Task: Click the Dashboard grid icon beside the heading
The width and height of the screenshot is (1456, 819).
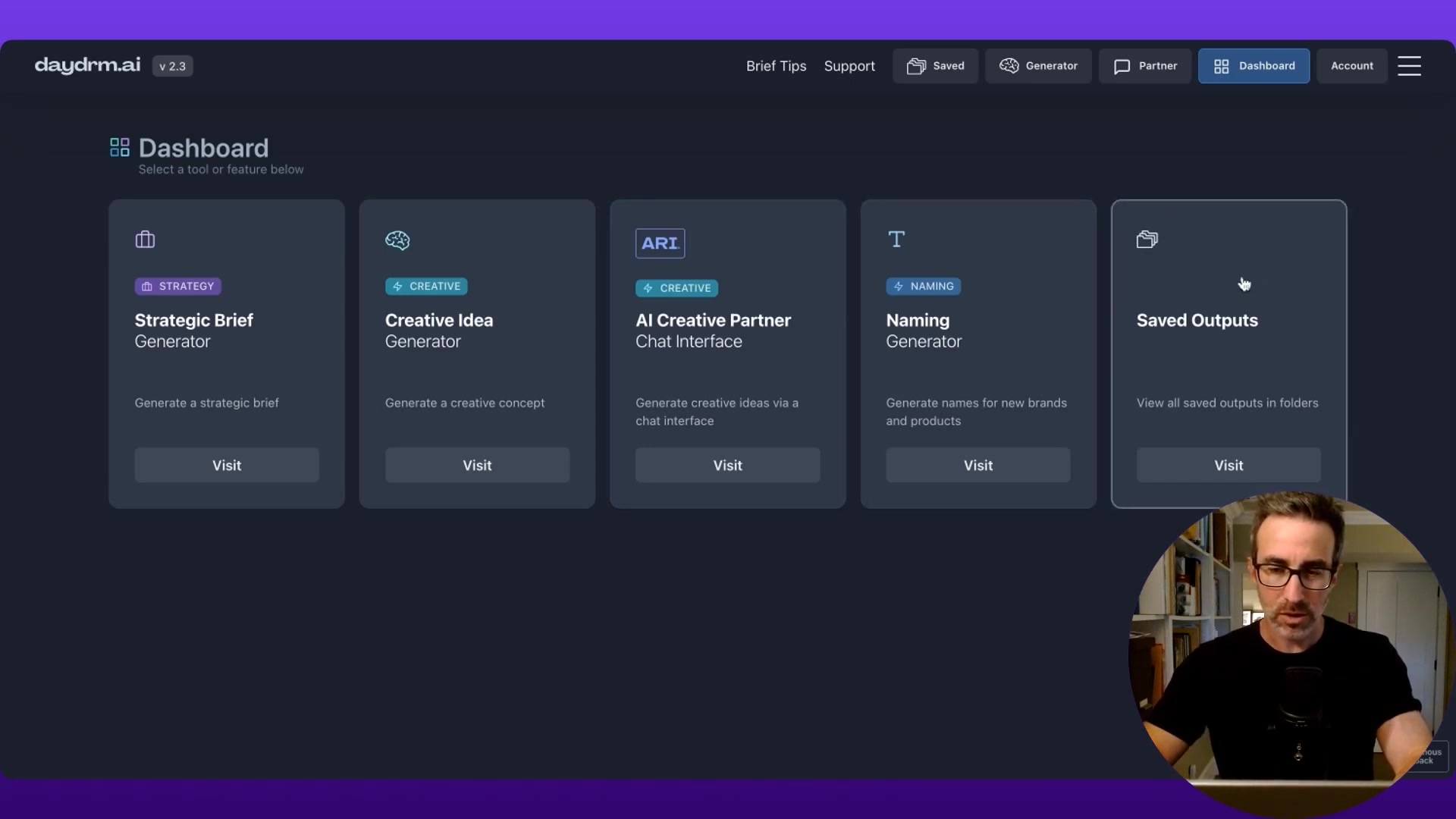Action: [120, 147]
